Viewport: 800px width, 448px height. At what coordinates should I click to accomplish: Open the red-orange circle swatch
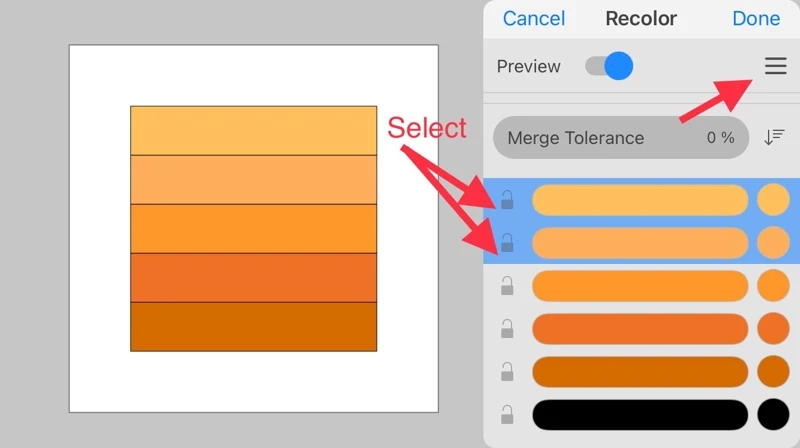click(x=773, y=329)
